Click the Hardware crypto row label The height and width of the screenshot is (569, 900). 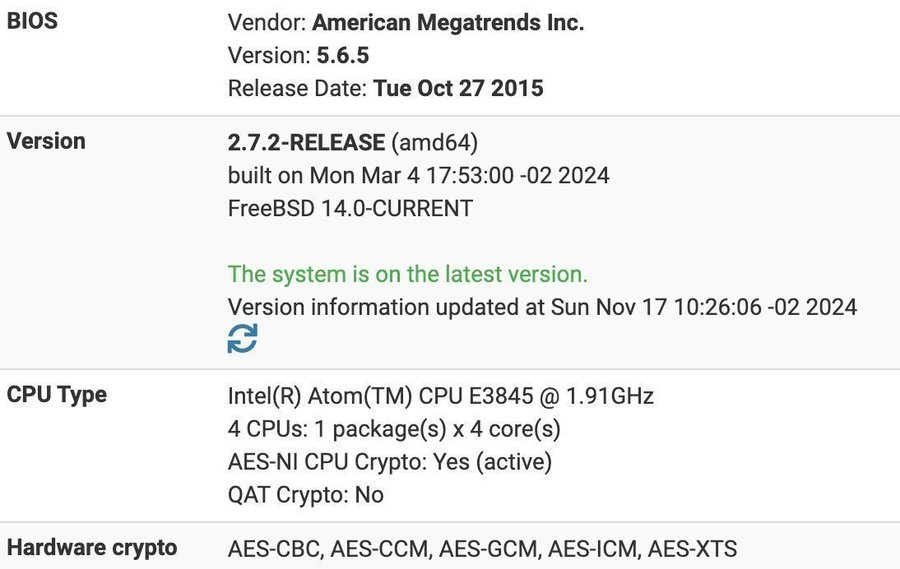(x=92, y=548)
